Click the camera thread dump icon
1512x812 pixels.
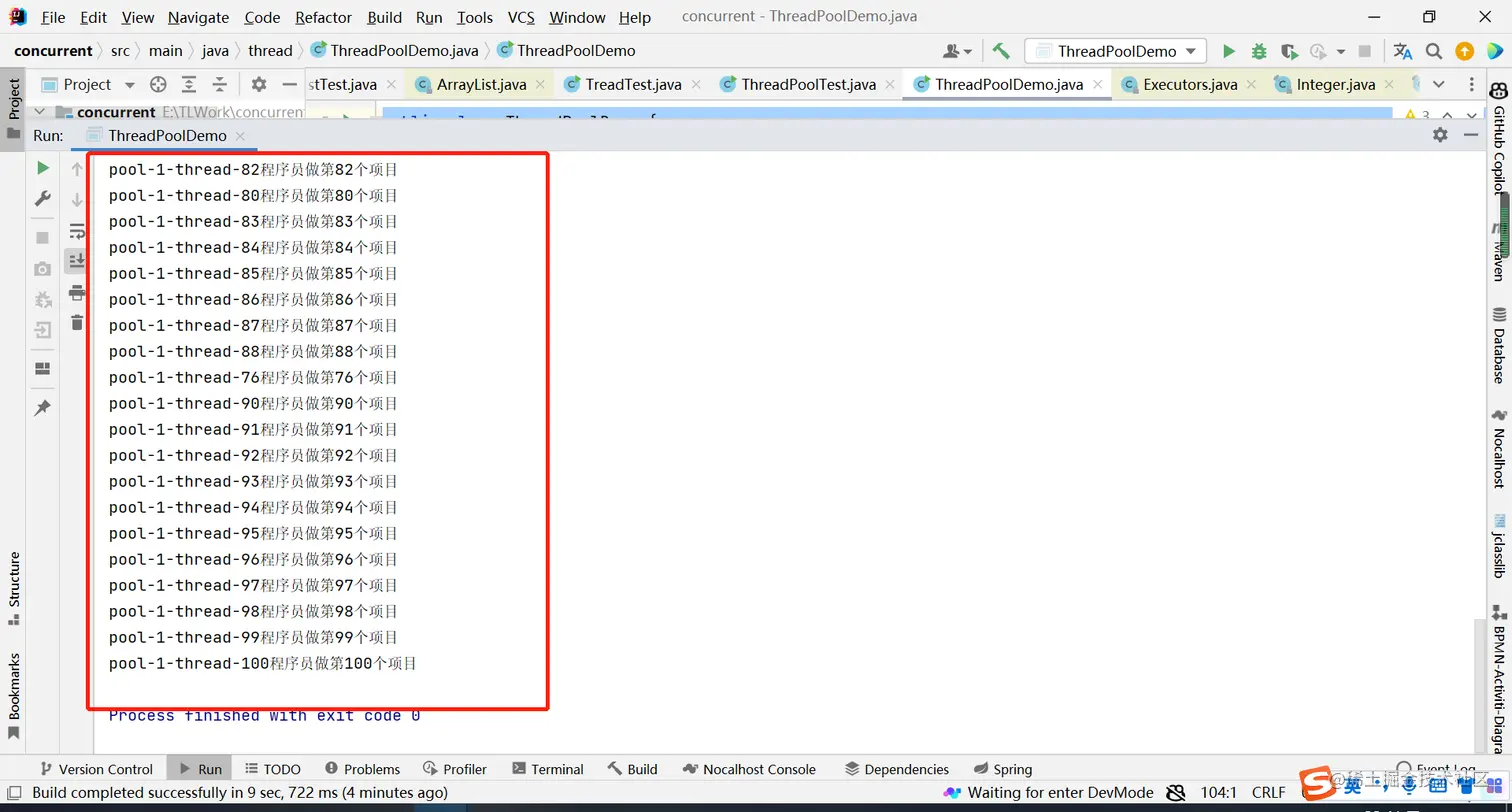pos(43,269)
